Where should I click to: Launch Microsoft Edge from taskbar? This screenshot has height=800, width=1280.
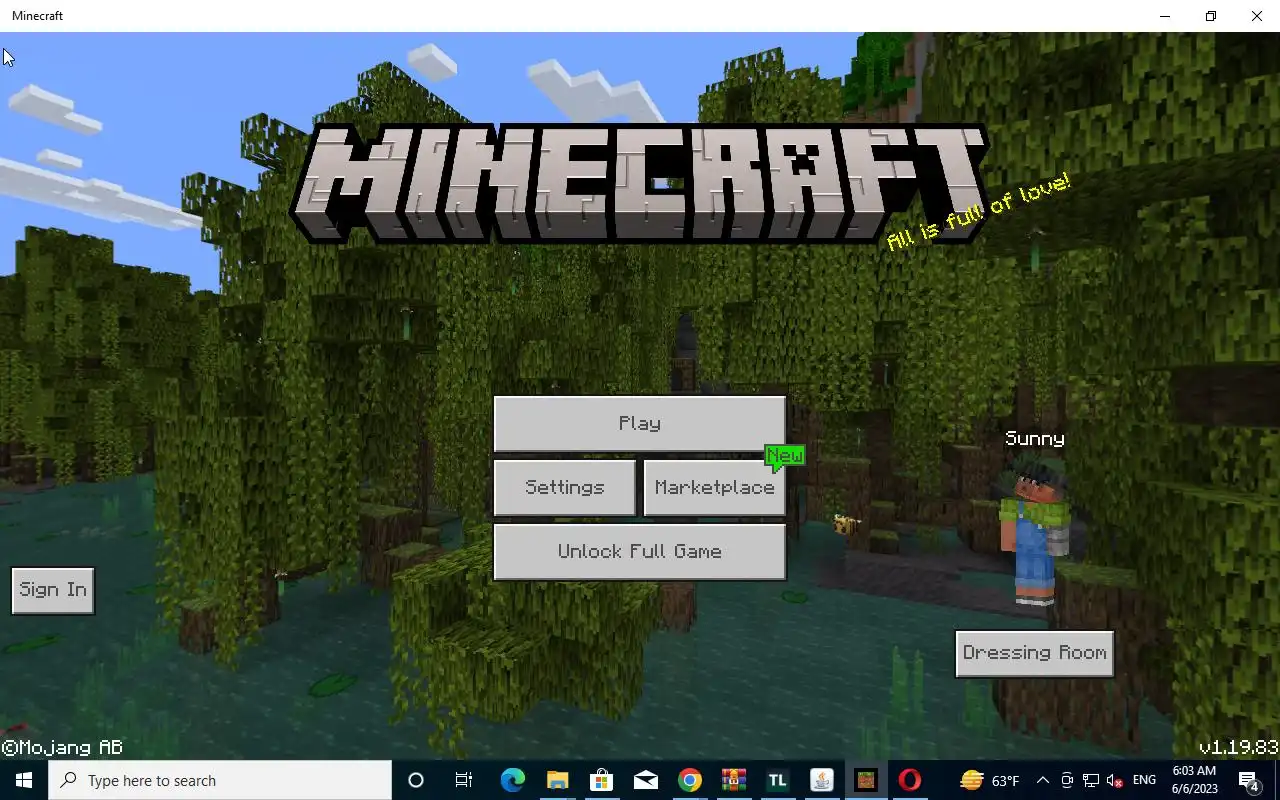(x=512, y=780)
